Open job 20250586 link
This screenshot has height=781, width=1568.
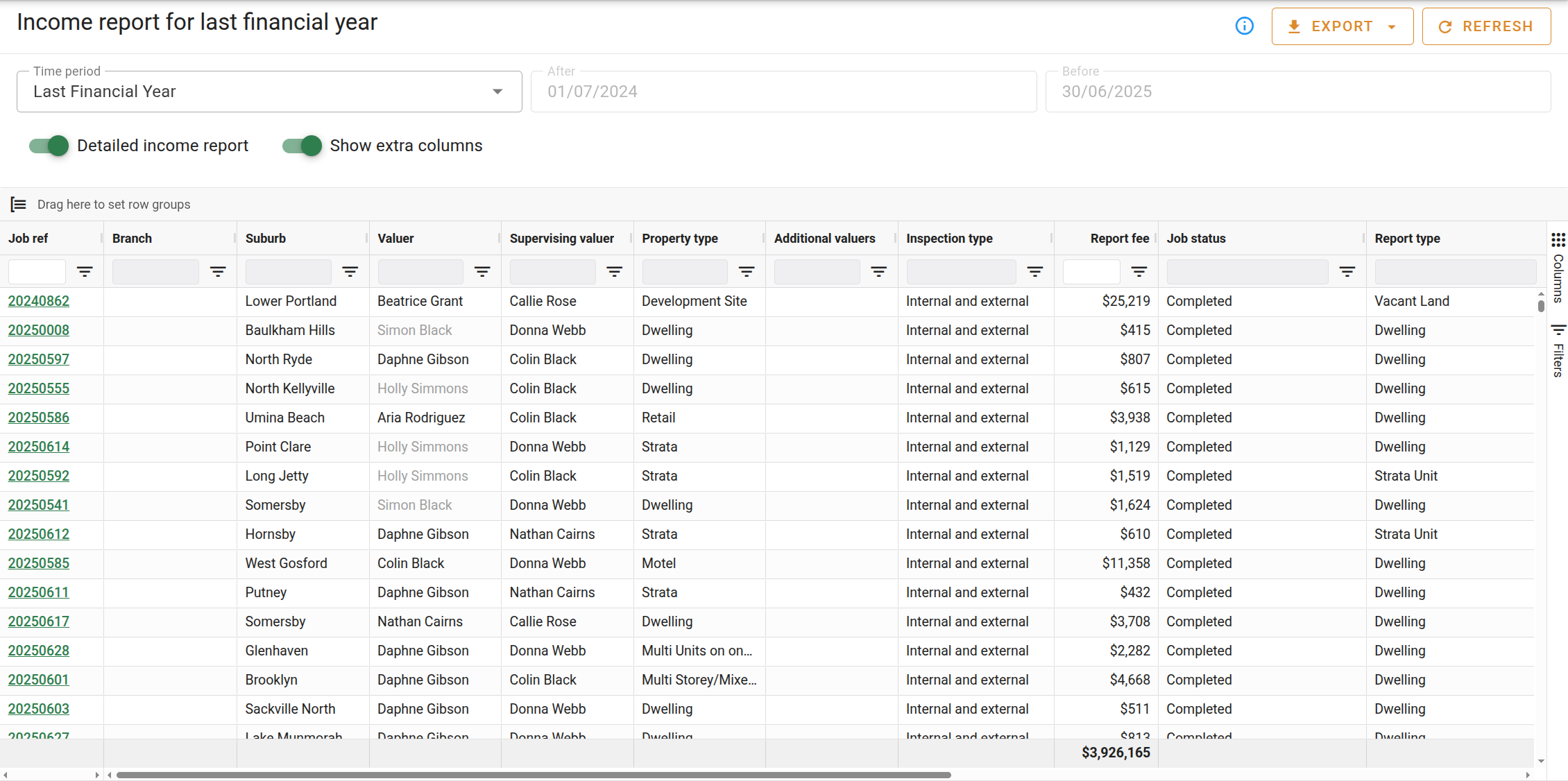[x=39, y=418]
